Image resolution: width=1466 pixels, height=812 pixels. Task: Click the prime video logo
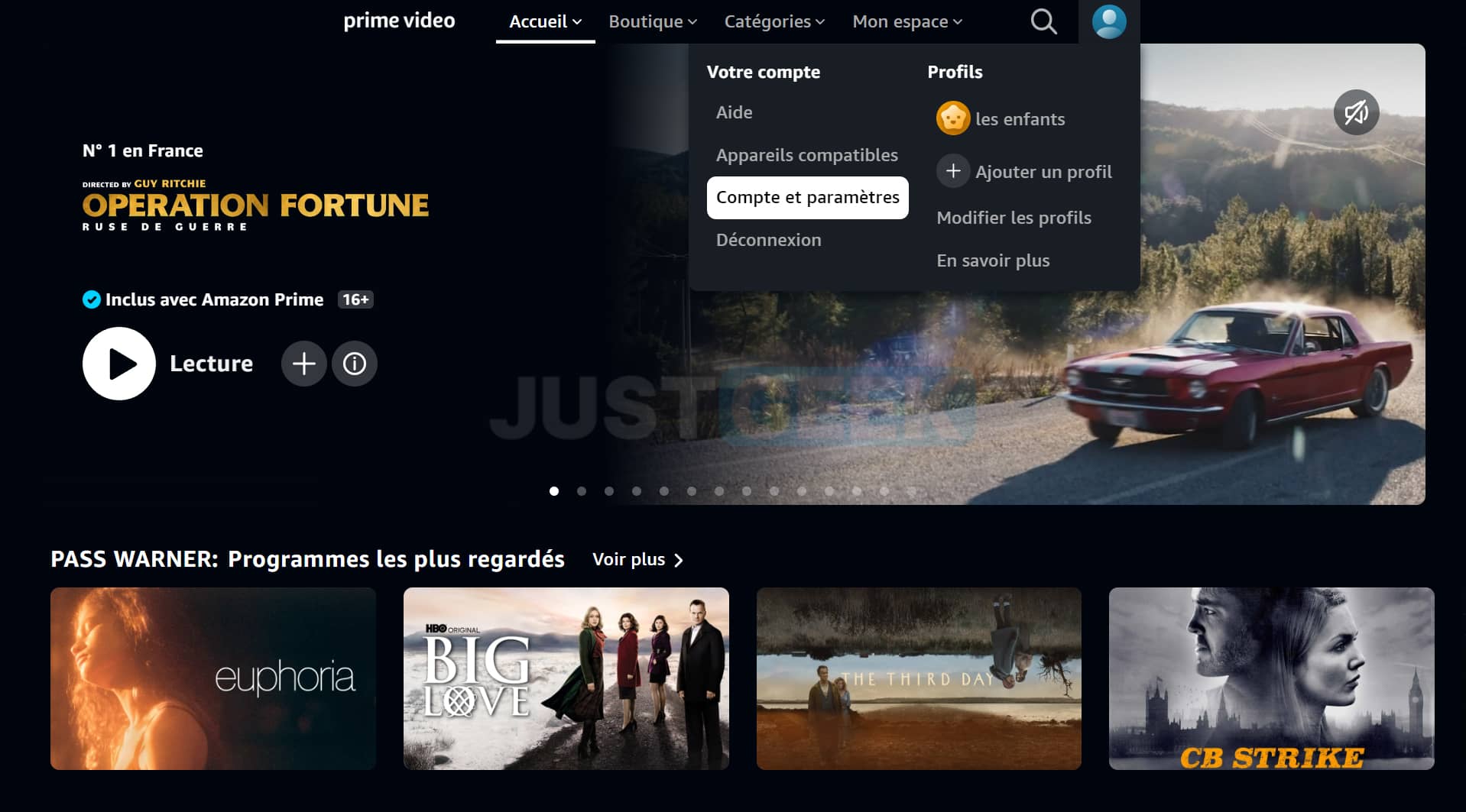[399, 21]
